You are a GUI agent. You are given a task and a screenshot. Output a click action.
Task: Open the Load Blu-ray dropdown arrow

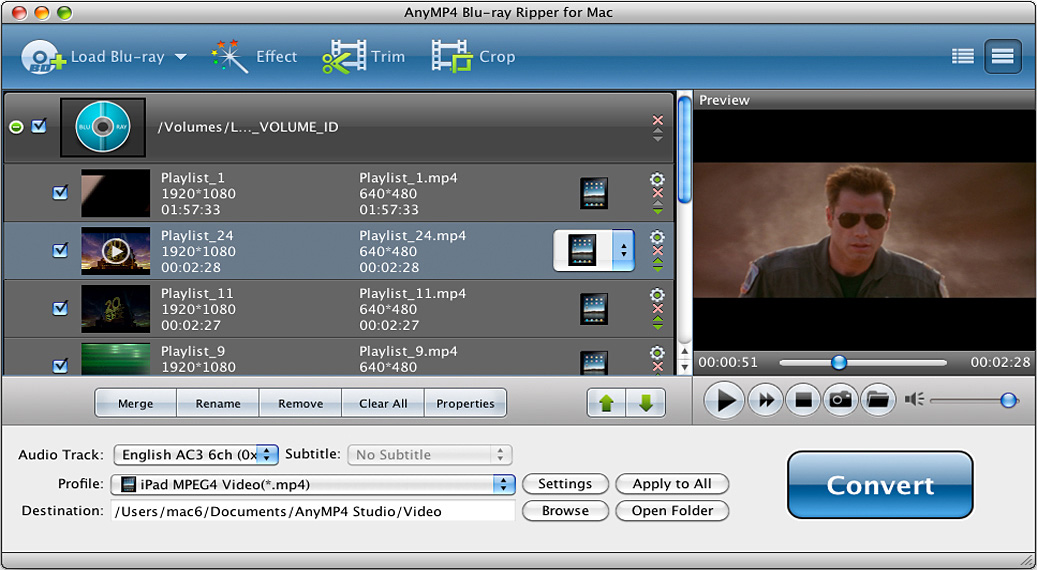point(181,58)
